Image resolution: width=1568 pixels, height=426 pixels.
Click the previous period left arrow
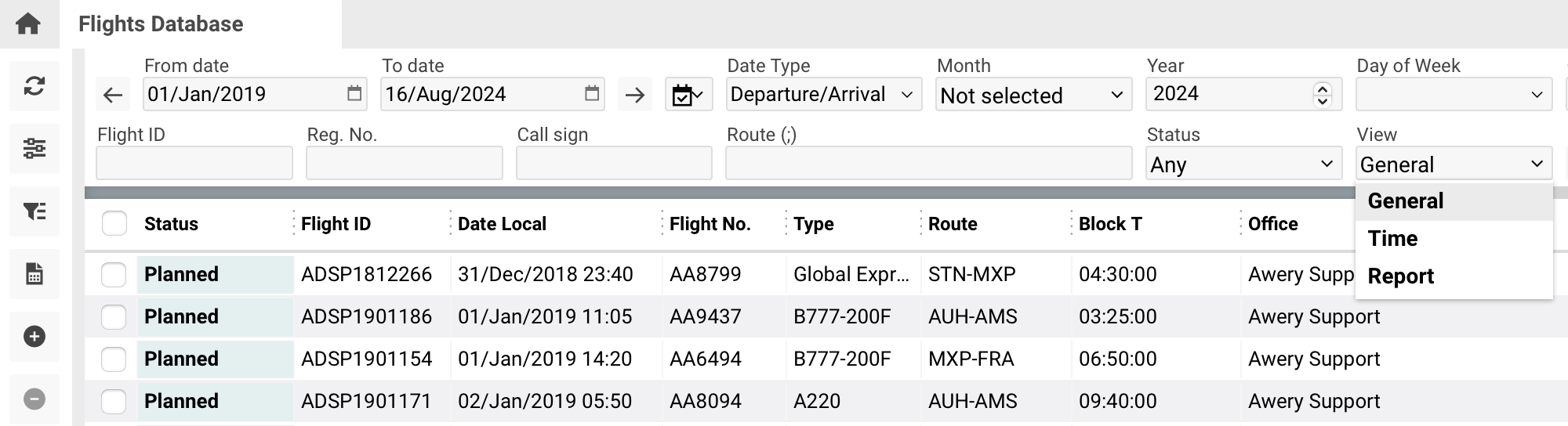pos(113,96)
